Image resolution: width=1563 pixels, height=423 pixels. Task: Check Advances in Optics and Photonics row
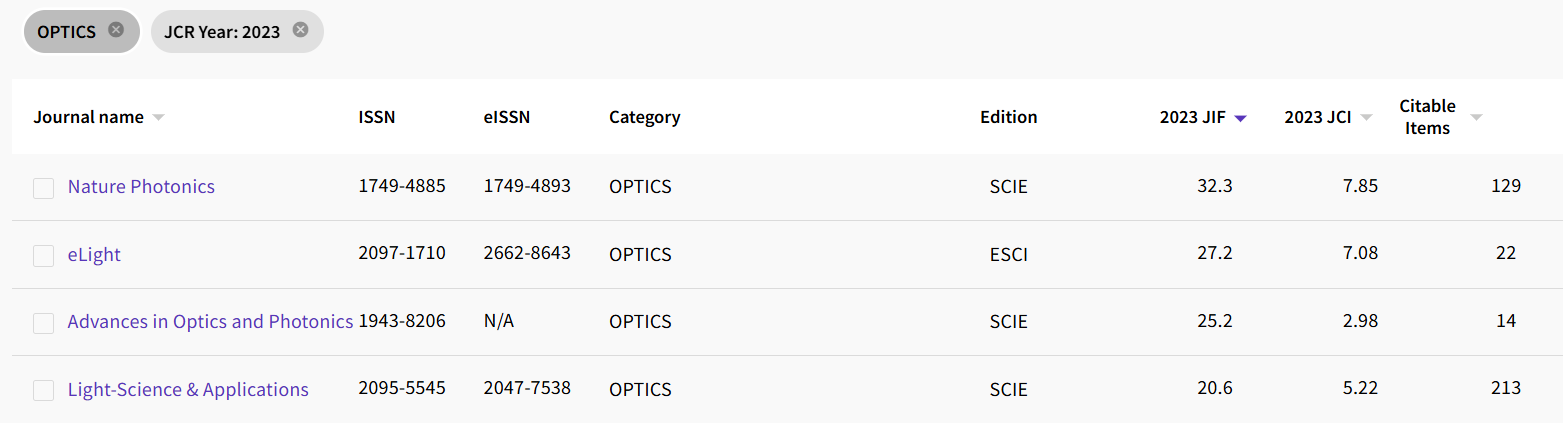(43, 323)
